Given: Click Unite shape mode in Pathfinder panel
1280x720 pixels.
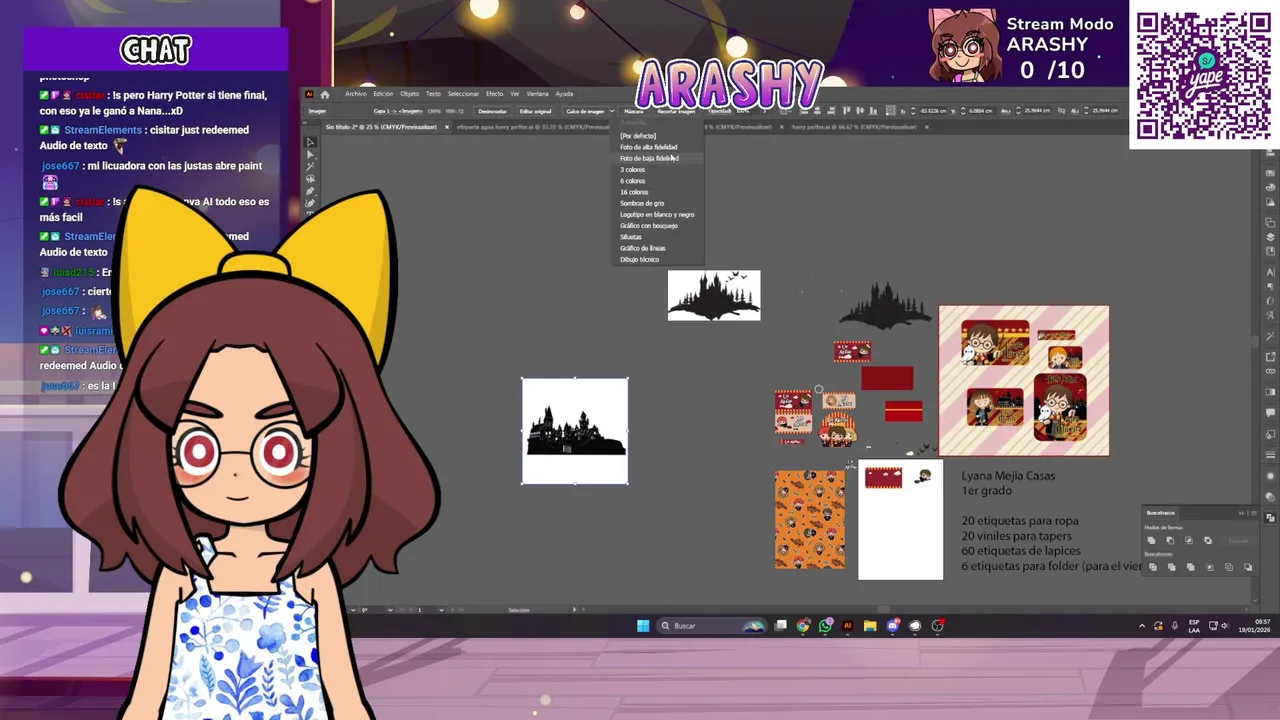Looking at the screenshot, I should 1151,540.
